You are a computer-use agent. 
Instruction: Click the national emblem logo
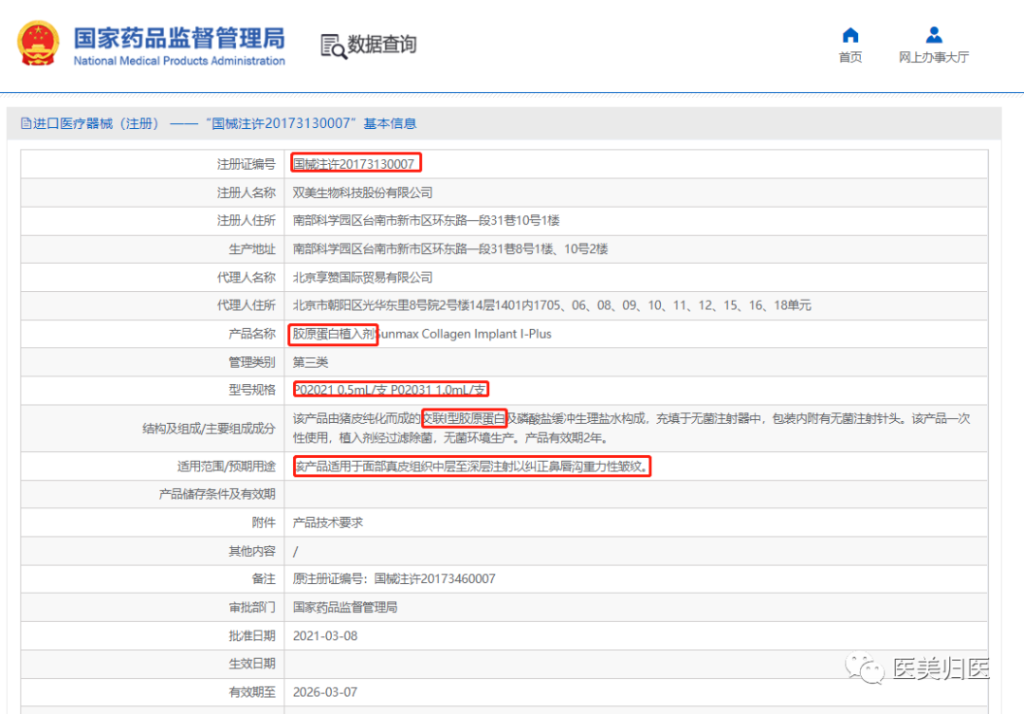[38, 44]
